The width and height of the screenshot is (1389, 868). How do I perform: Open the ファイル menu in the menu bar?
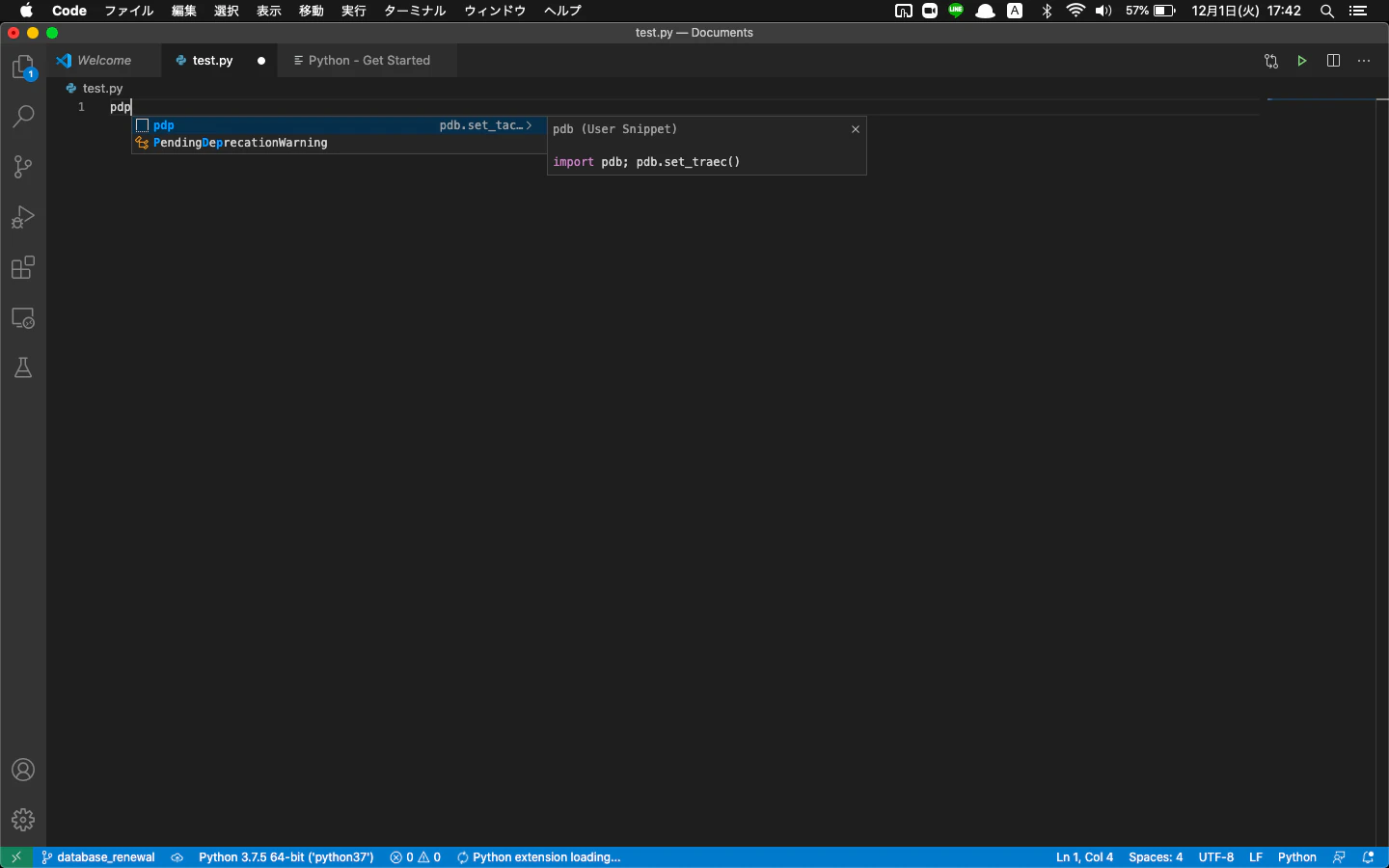click(129, 11)
